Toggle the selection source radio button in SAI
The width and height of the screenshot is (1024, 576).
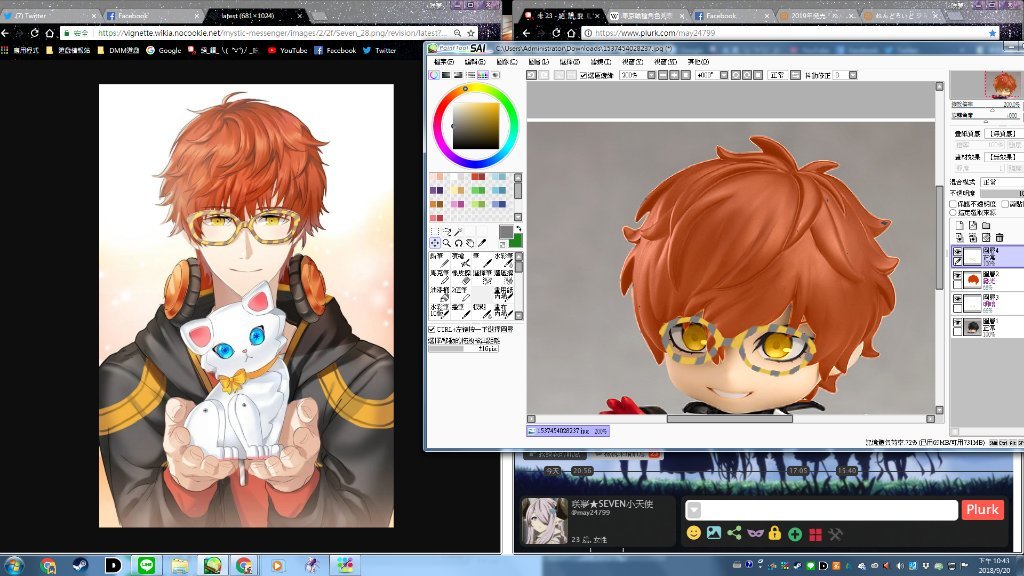pyautogui.click(x=952, y=212)
